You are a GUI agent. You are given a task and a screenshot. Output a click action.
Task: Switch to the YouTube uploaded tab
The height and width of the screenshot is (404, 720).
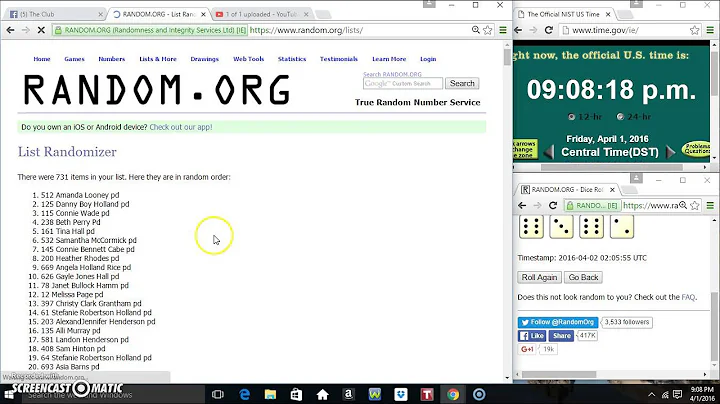point(262,14)
